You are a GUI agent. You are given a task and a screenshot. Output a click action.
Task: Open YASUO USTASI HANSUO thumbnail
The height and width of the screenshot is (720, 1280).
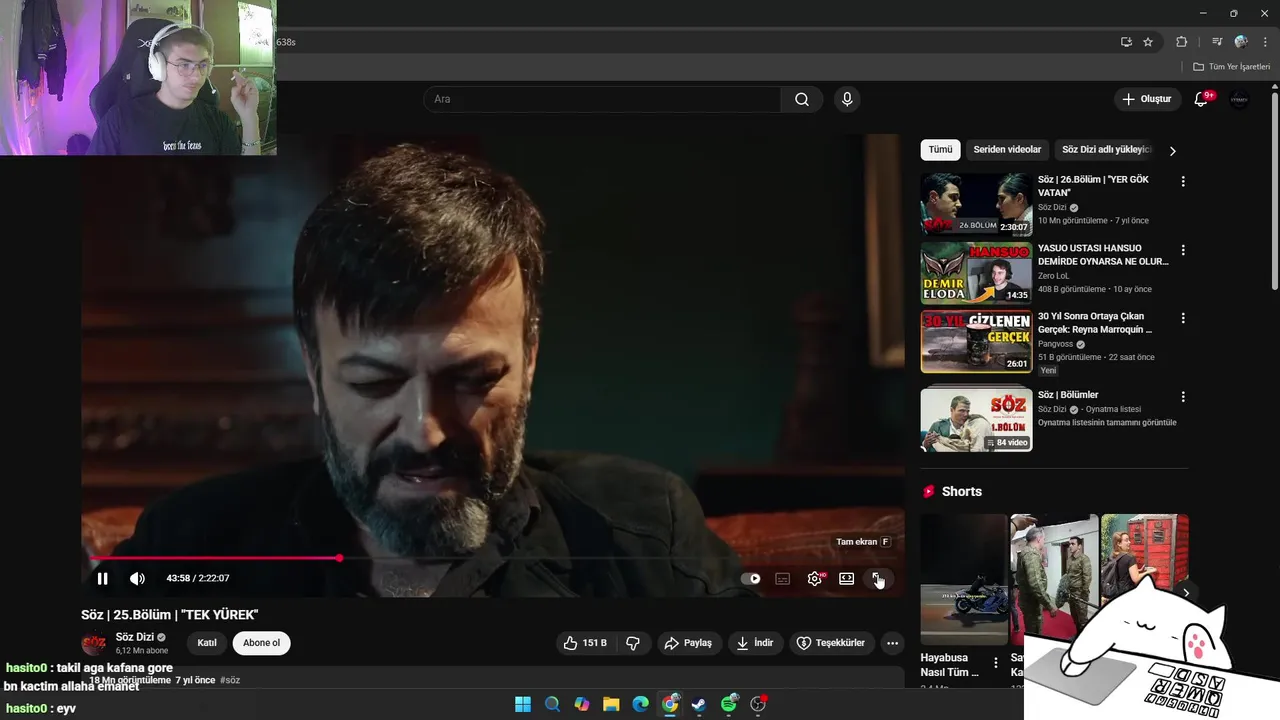tap(976, 273)
